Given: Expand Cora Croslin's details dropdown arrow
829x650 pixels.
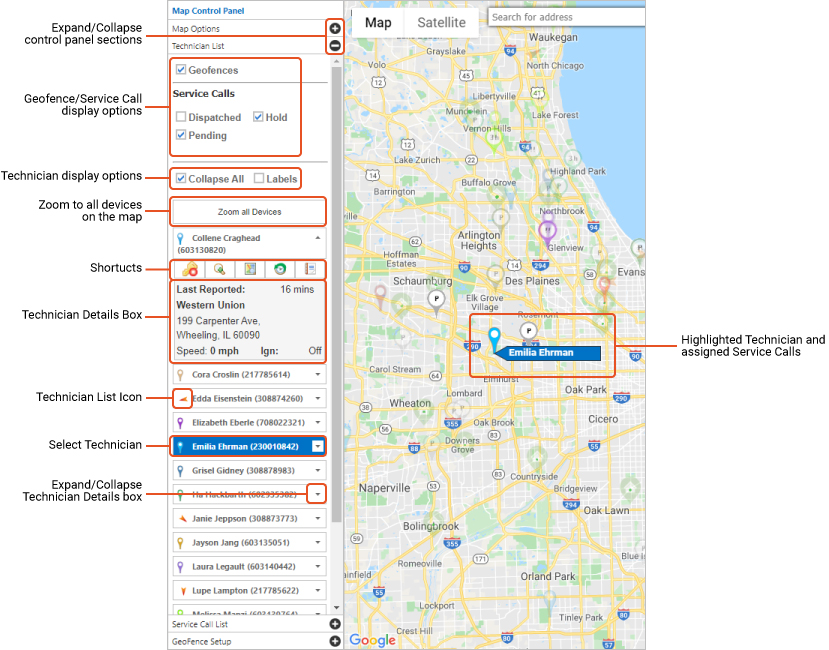Looking at the screenshot, I should click(x=318, y=374).
